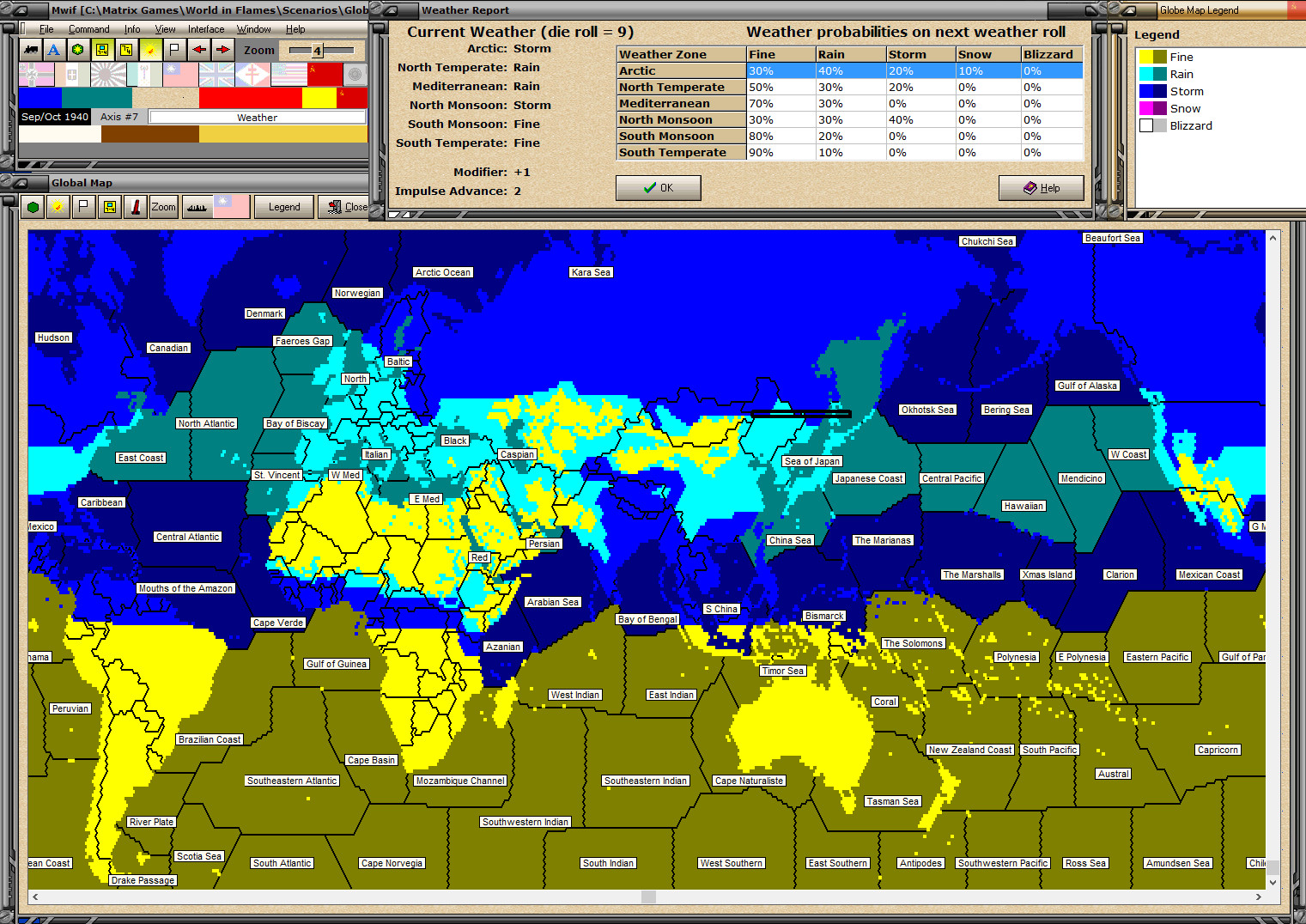
Task: Select the German flag icon
Action: coord(36,75)
